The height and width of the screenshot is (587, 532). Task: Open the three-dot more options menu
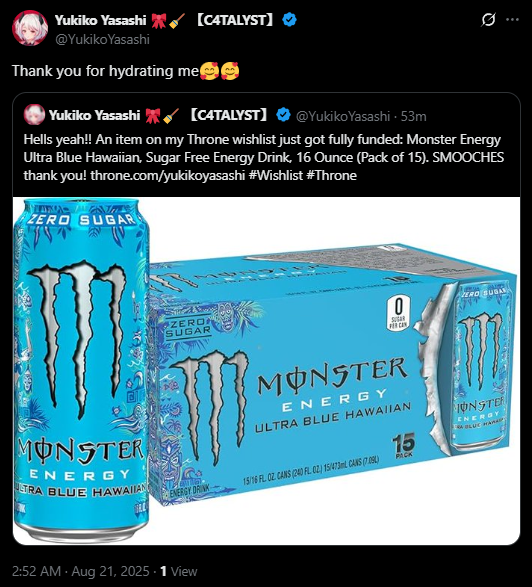point(512,20)
